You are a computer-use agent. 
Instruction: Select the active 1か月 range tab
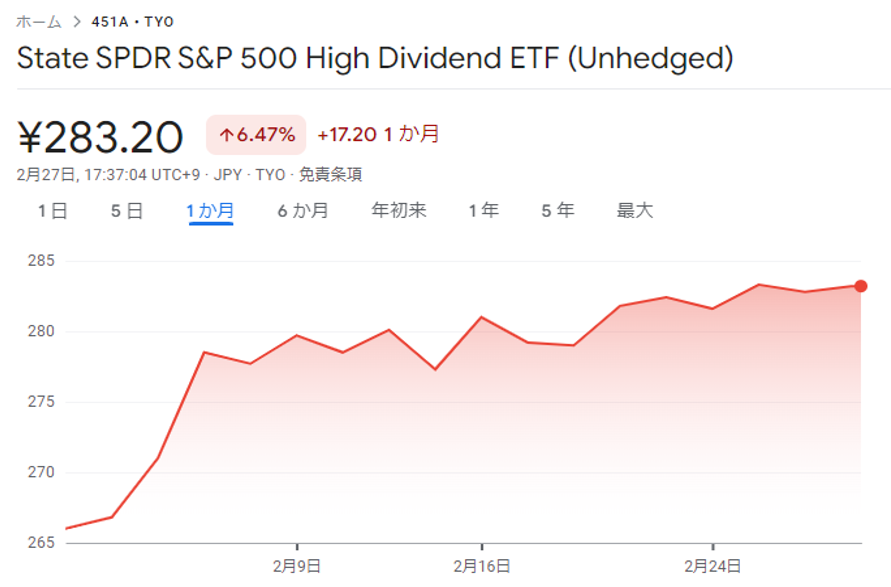click(x=210, y=211)
